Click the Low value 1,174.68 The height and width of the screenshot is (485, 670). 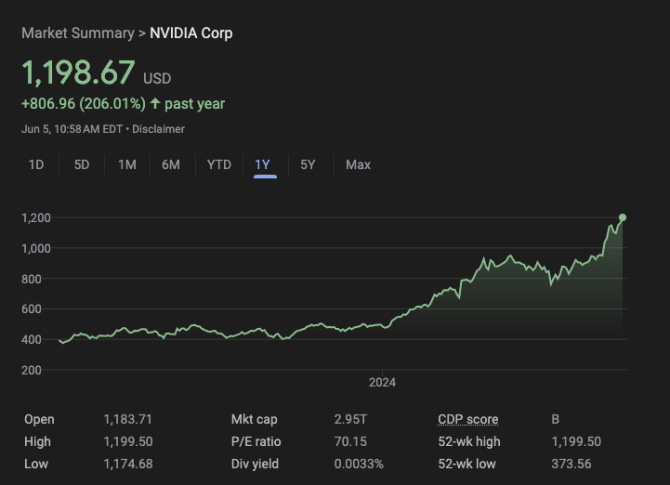(128, 464)
